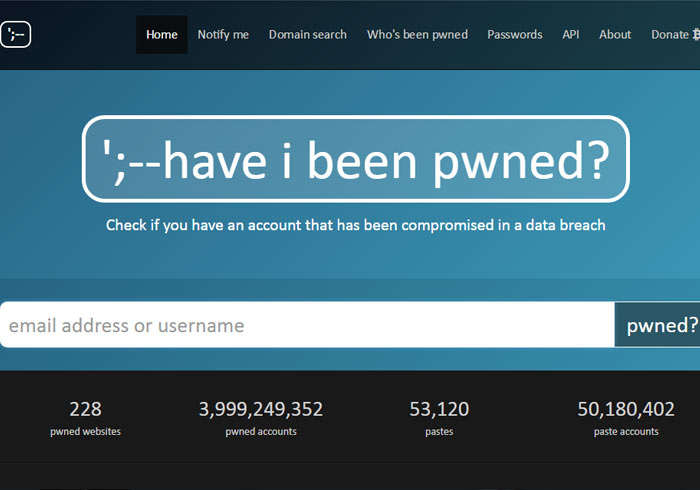Click the Donate link
This screenshot has height=490, width=700.
point(670,35)
